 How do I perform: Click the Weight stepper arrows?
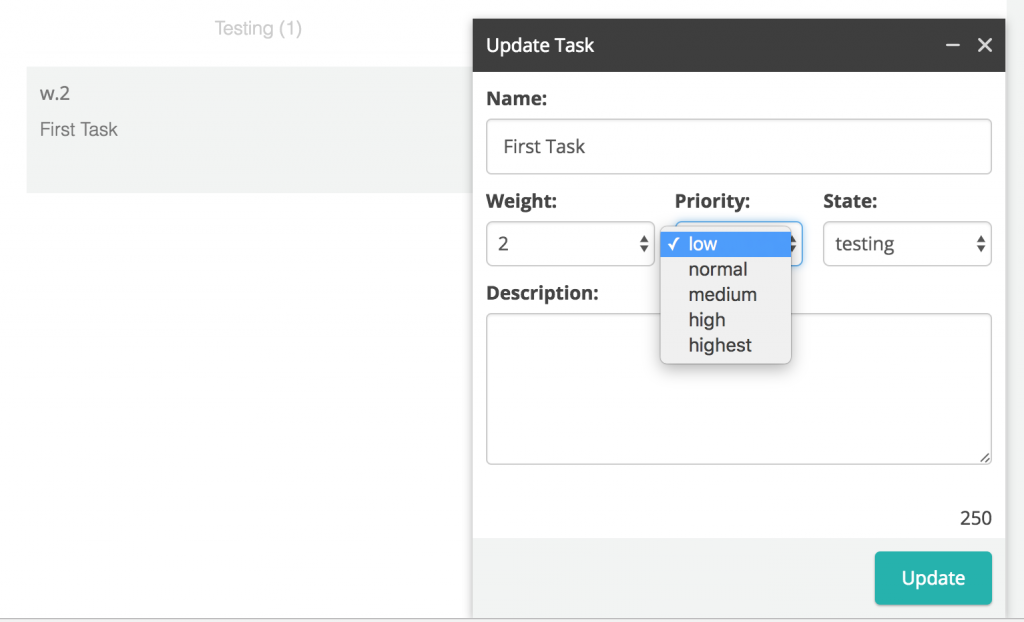tap(644, 244)
